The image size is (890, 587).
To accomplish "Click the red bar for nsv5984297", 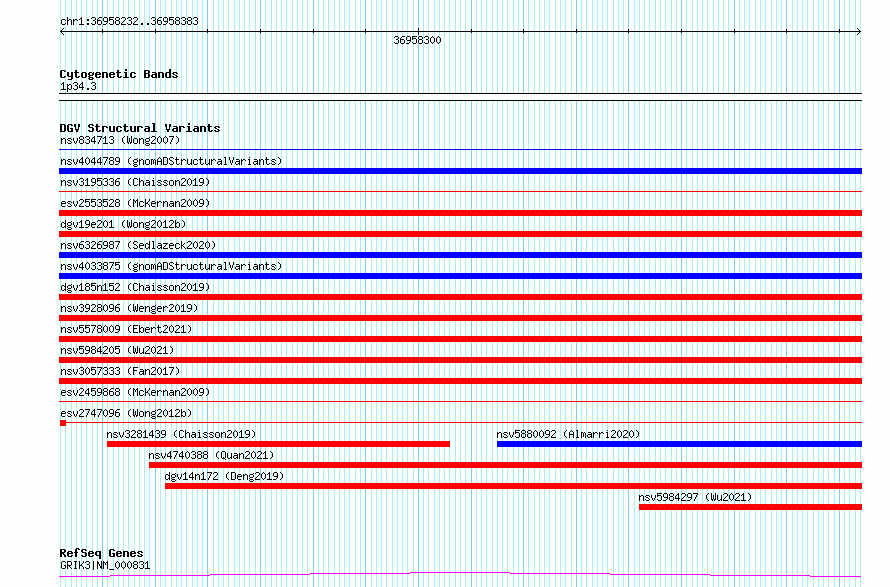I will coord(750,507).
